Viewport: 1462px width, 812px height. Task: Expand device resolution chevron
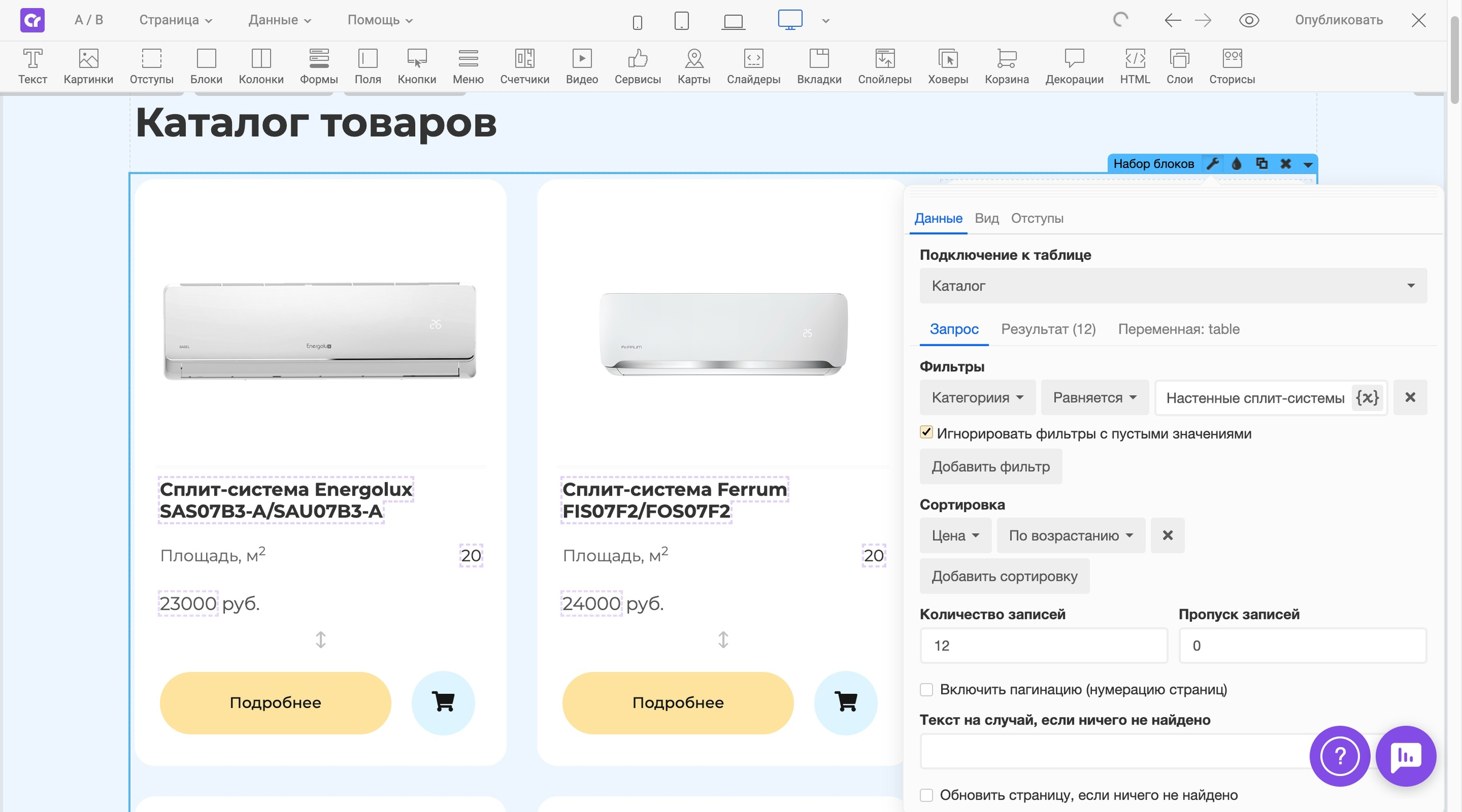826,21
